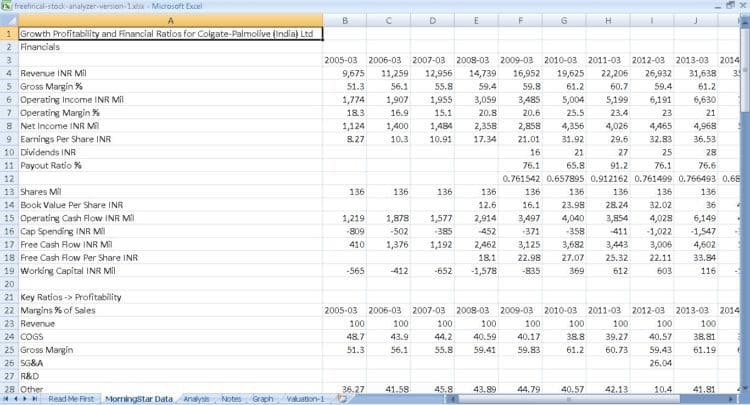This screenshot has height=405, width=750.
Task: Select column A header
Action: (x=170, y=21)
